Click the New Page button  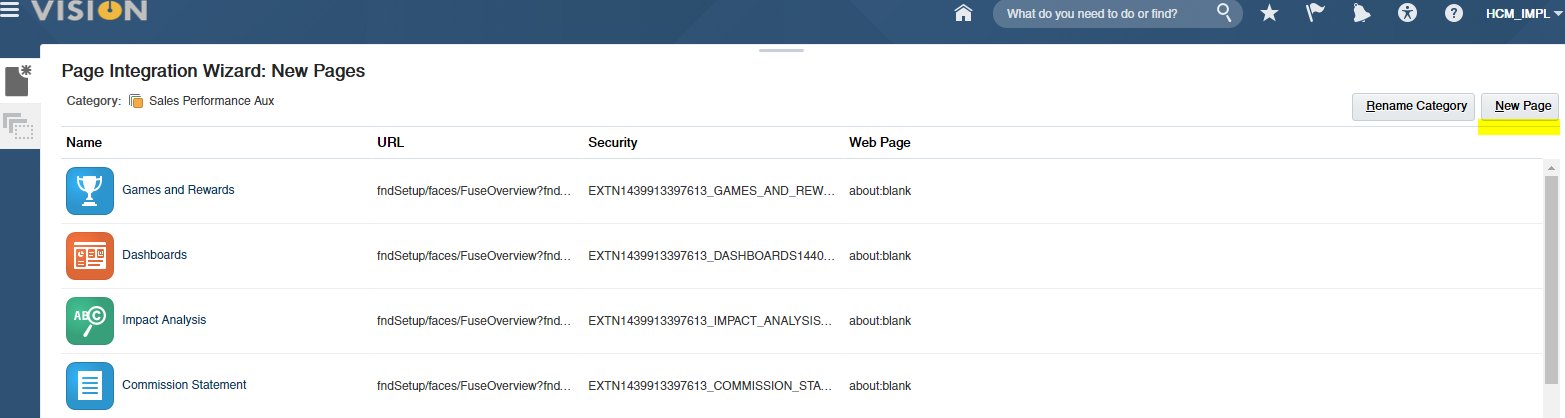pos(1520,106)
